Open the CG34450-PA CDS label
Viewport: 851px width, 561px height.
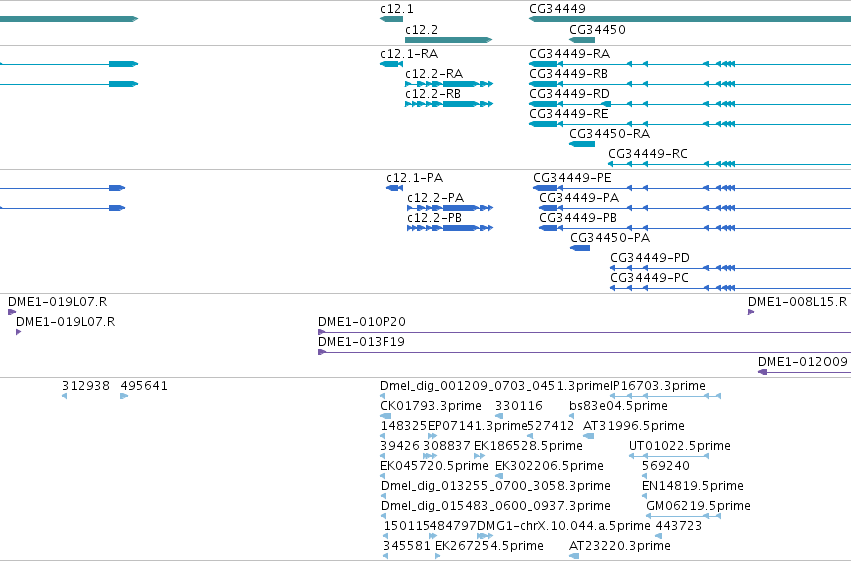click(610, 238)
